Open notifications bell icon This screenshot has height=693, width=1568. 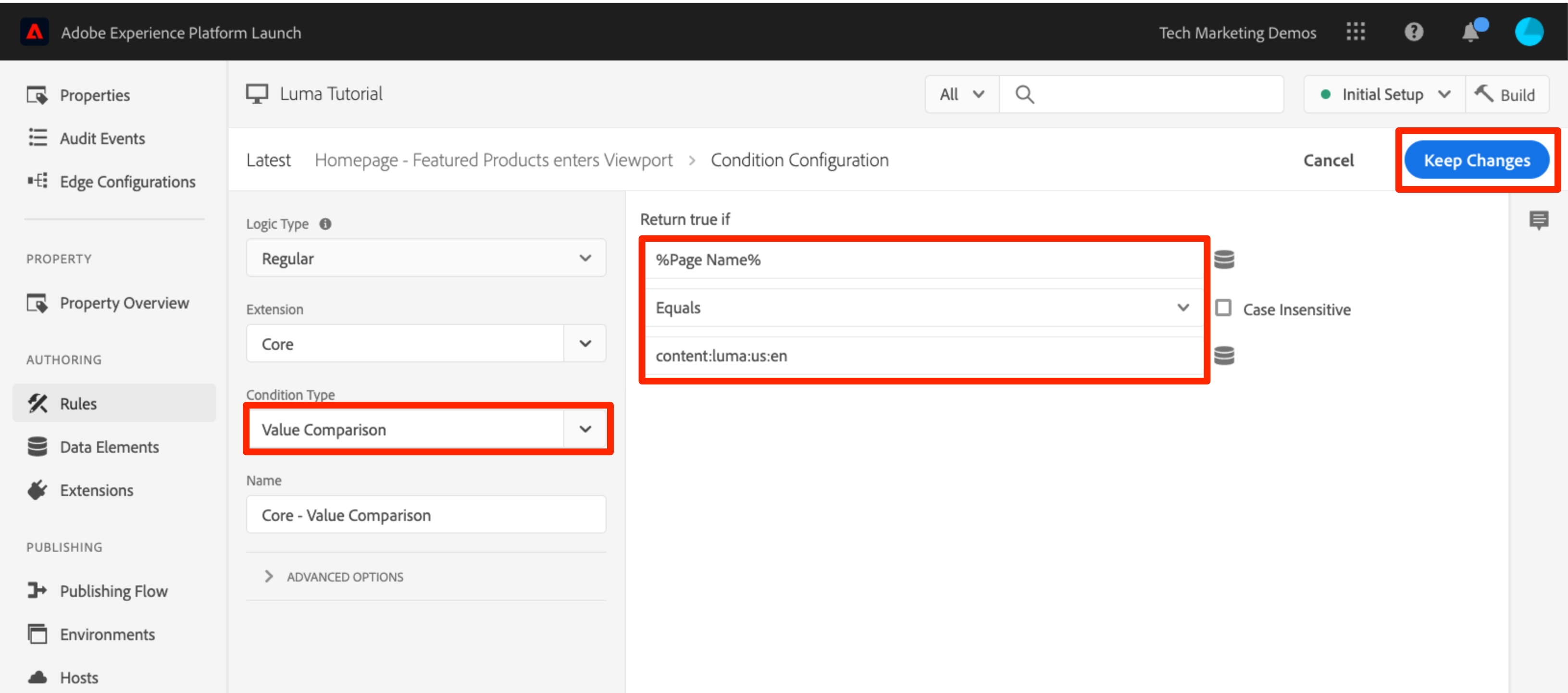click(1470, 32)
